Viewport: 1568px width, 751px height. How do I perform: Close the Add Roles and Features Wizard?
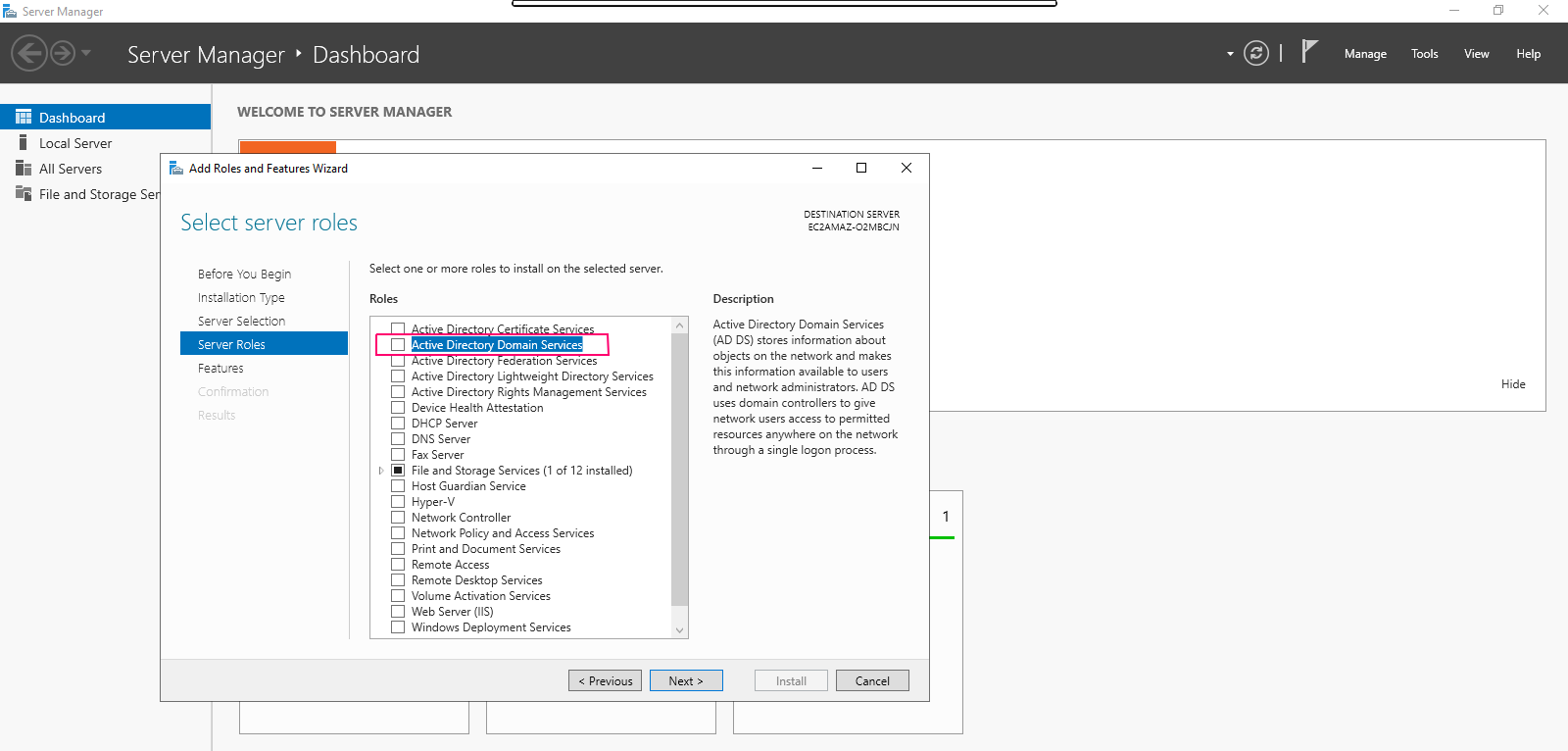(906, 168)
